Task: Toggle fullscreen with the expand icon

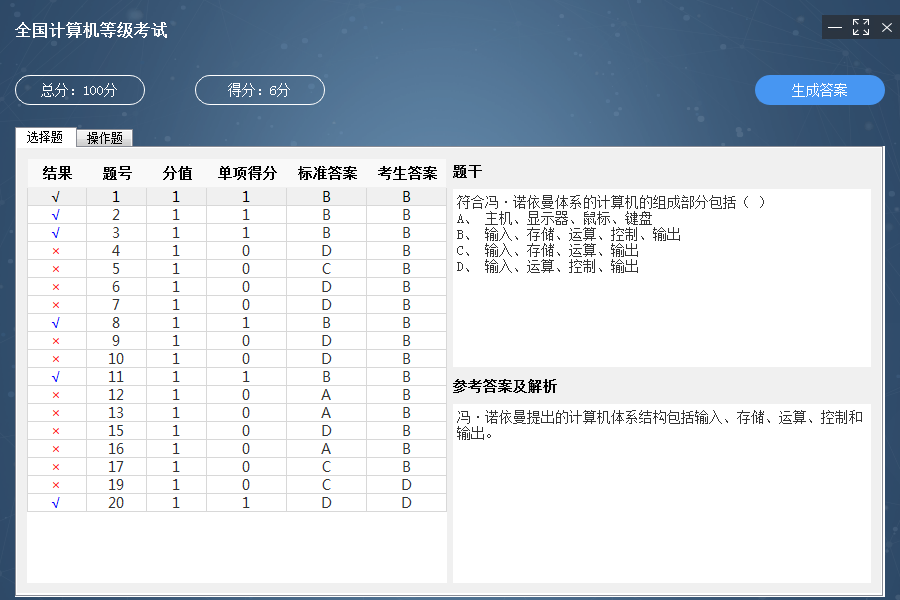Action: pos(860,27)
